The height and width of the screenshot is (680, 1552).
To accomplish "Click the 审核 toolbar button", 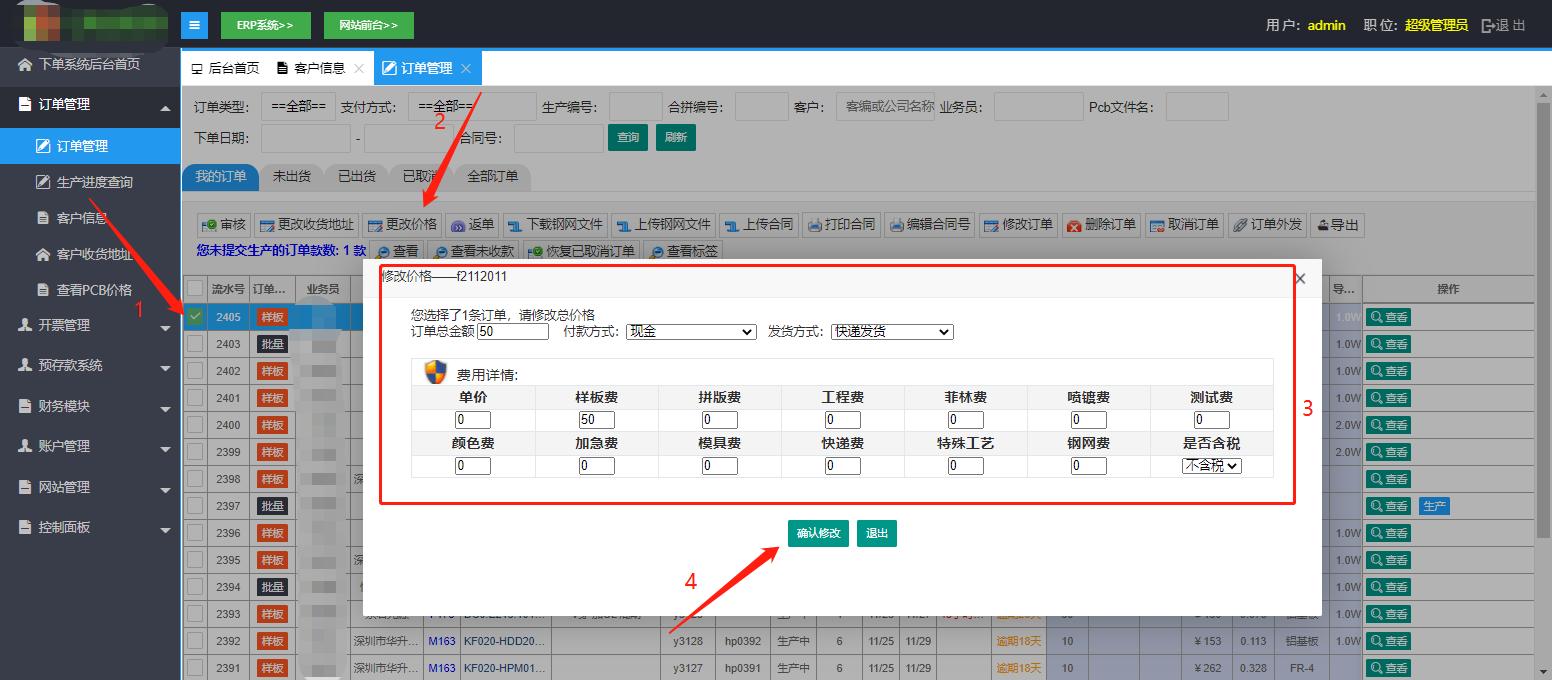I will (223, 225).
